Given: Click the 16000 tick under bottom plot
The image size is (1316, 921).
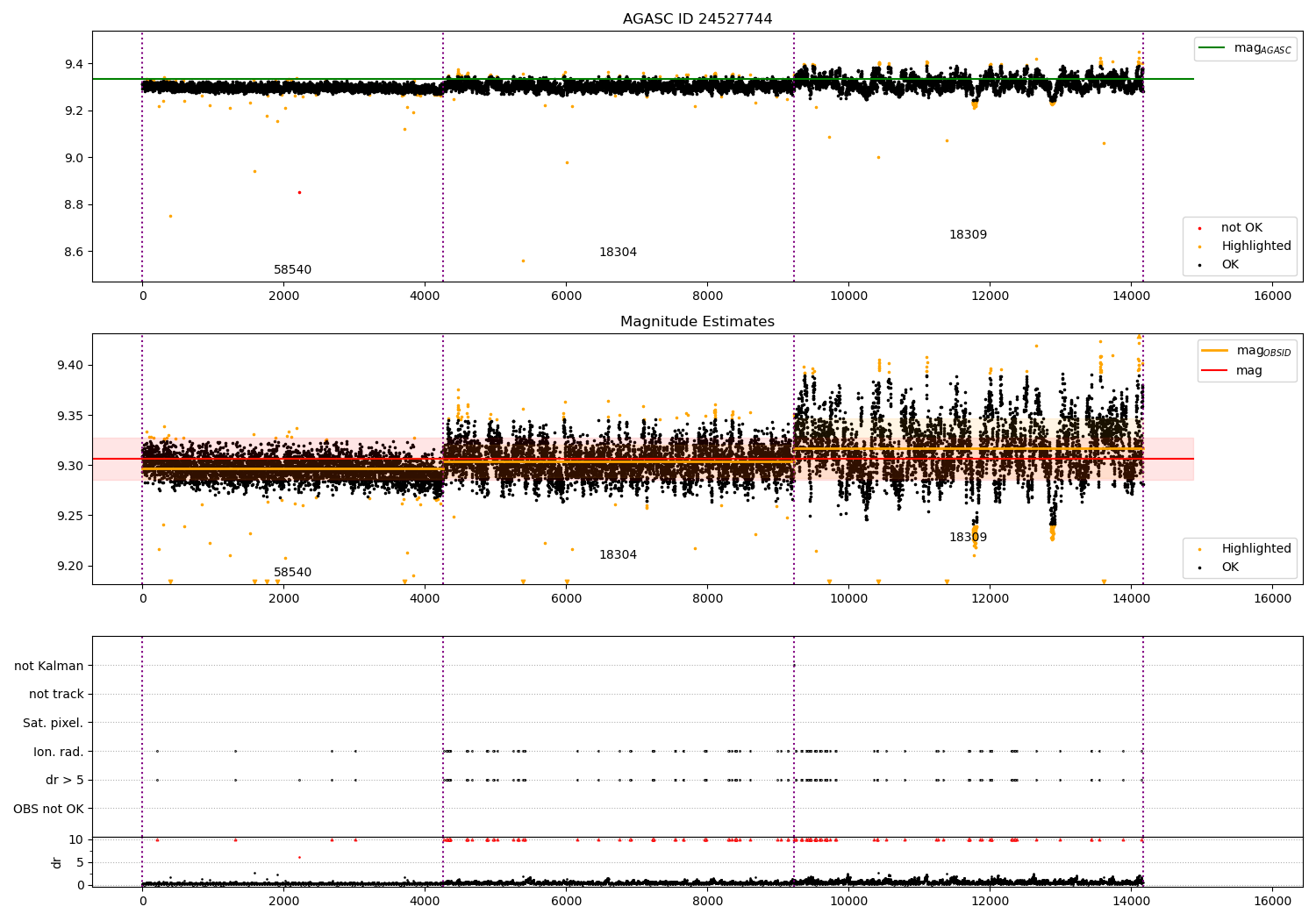Looking at the screenshot, I should click(1272, 901).
